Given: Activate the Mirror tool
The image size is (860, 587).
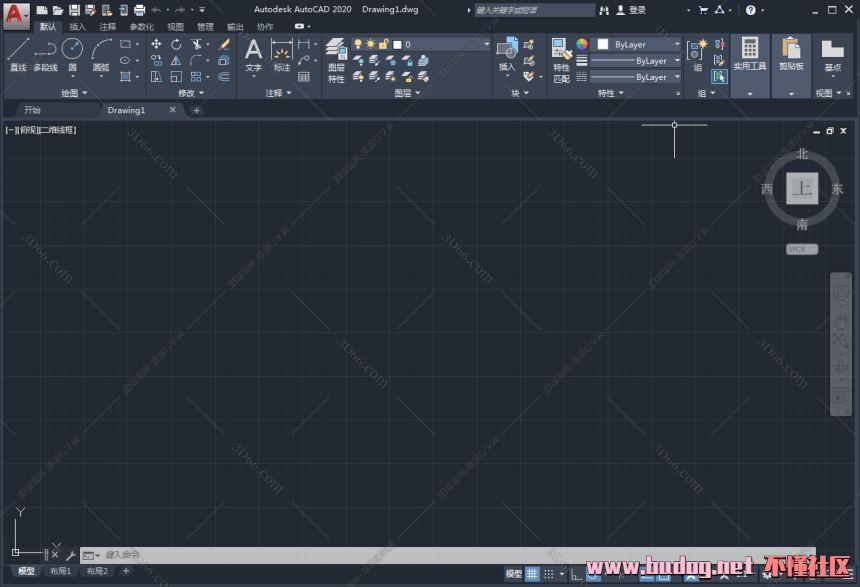Looking at the screenshot, I should tap(176, 60).
